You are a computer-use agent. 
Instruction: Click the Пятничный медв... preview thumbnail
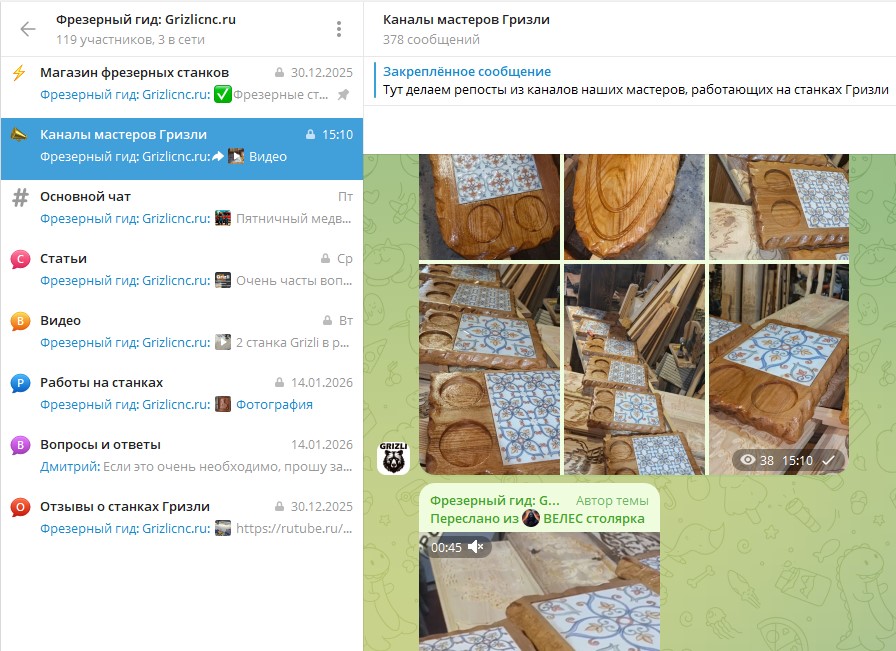point(223,218)
